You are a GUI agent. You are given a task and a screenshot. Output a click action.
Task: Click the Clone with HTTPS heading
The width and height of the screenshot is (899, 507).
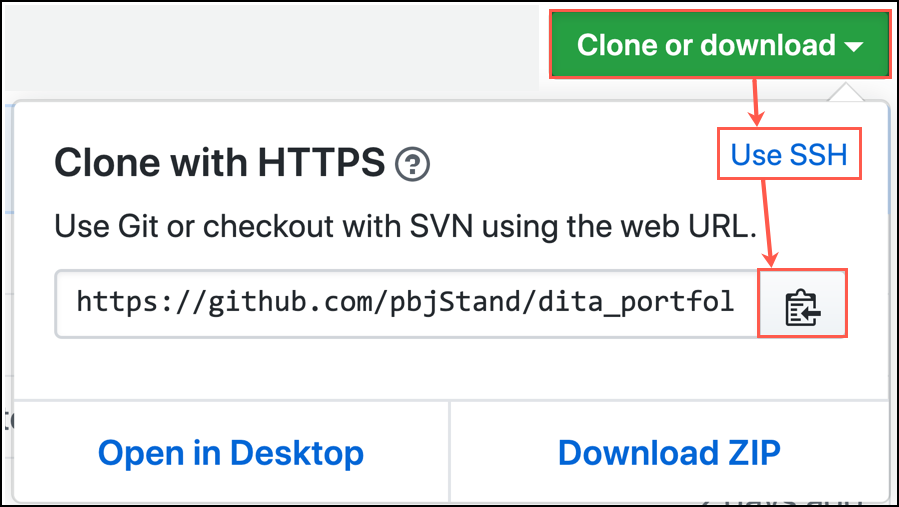[219, 162]
